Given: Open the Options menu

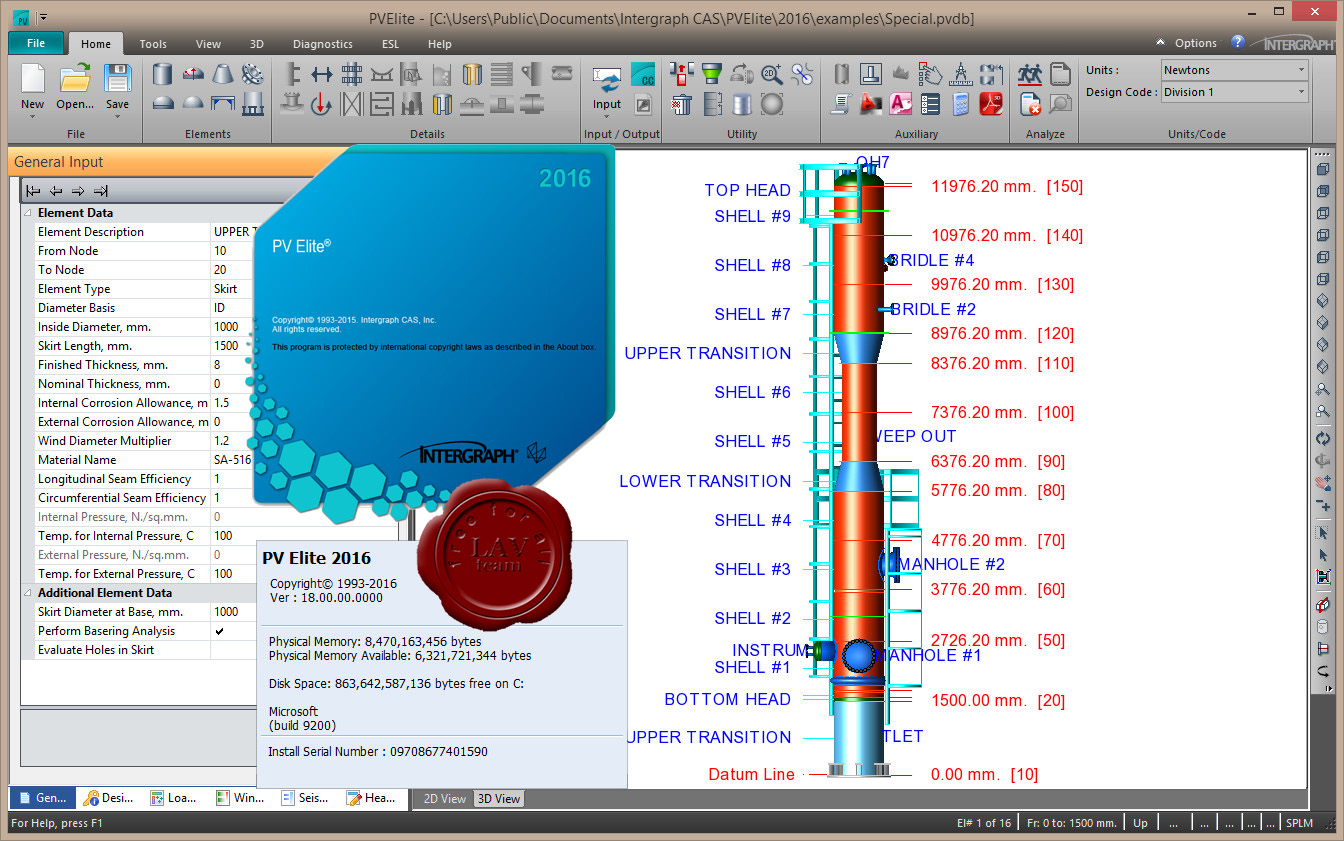Looking at the screenshot, I should click(x=1195, y=43).
